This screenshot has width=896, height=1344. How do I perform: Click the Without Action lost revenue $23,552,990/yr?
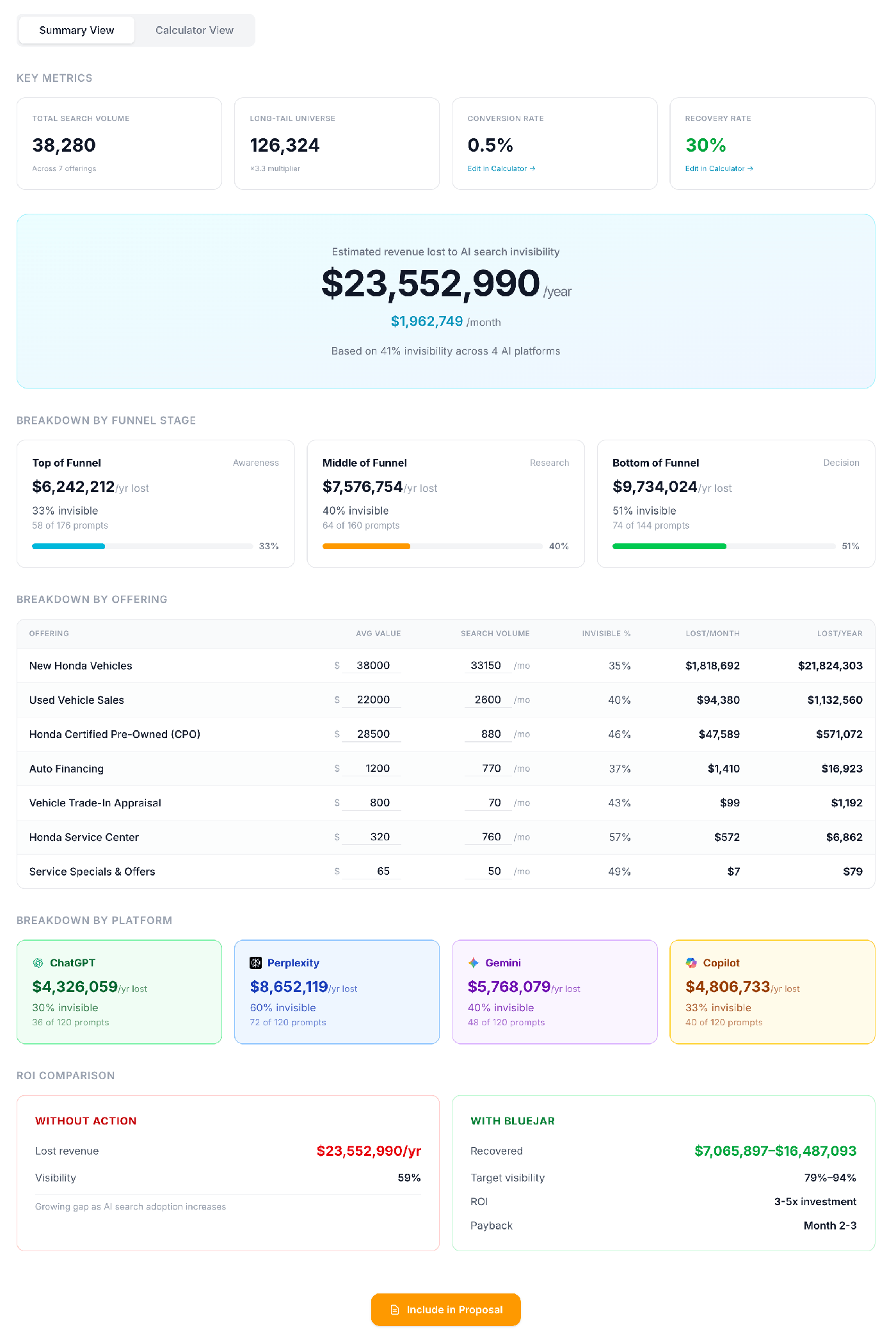(x=369, y=1151)
